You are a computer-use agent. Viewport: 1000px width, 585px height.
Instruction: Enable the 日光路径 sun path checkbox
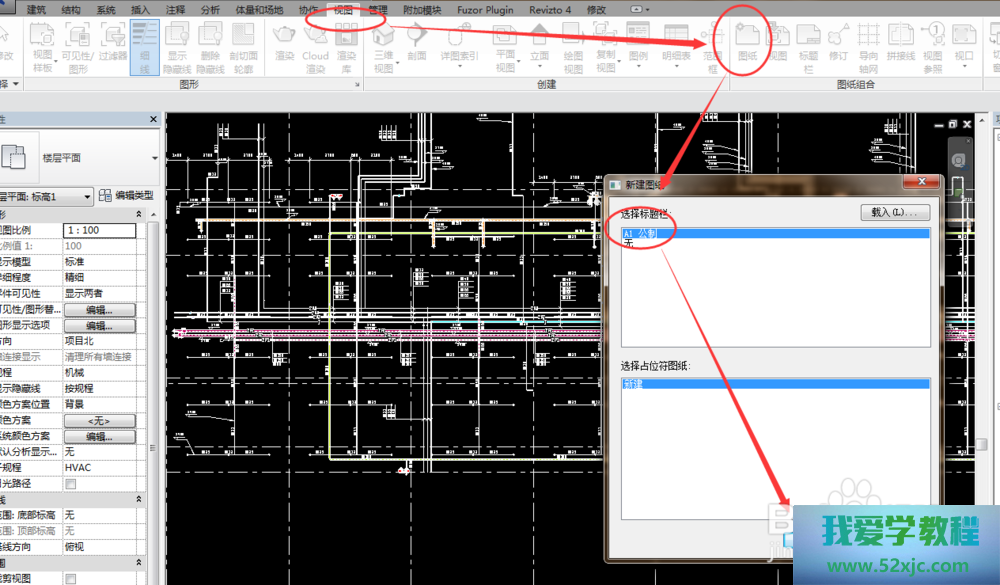[x=70, y=484]
